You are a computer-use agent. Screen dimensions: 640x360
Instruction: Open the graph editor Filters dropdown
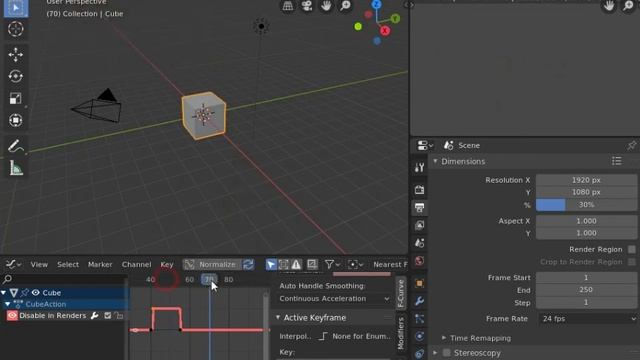pyautogui.click(x=333, y=264)
